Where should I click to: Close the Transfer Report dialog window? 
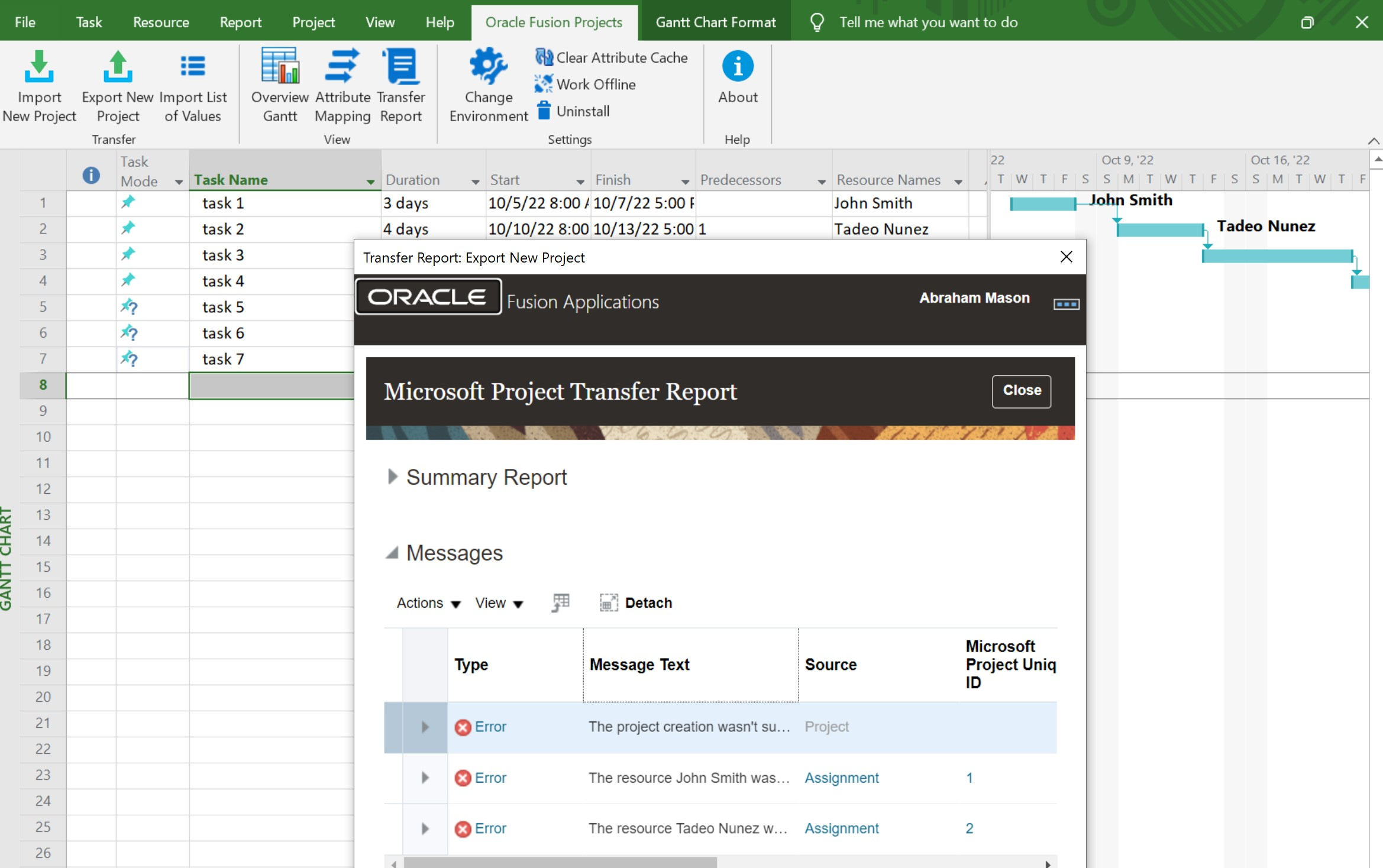(1066, 257)
